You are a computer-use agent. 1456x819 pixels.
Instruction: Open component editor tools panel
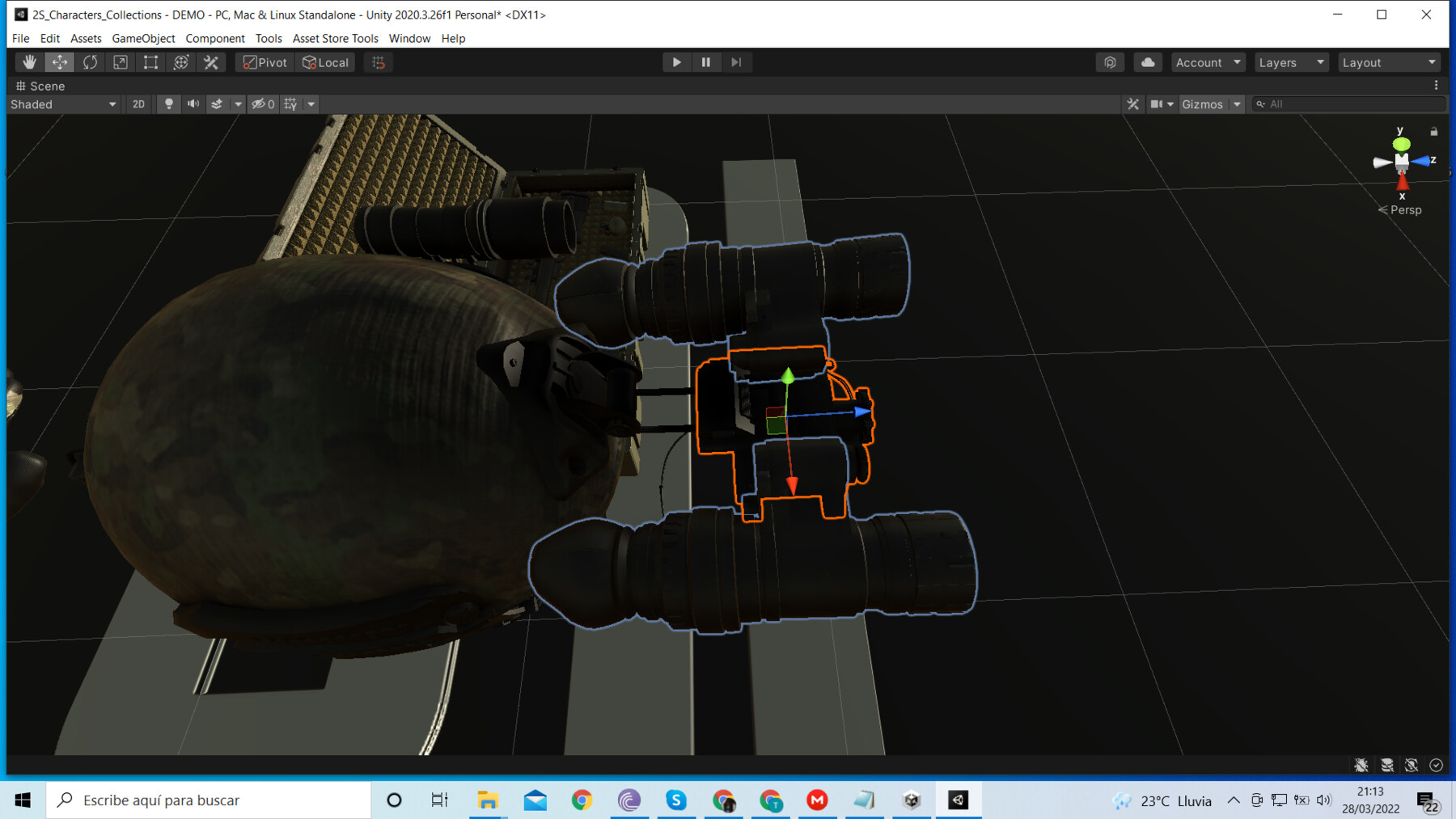click(1132, 104)
